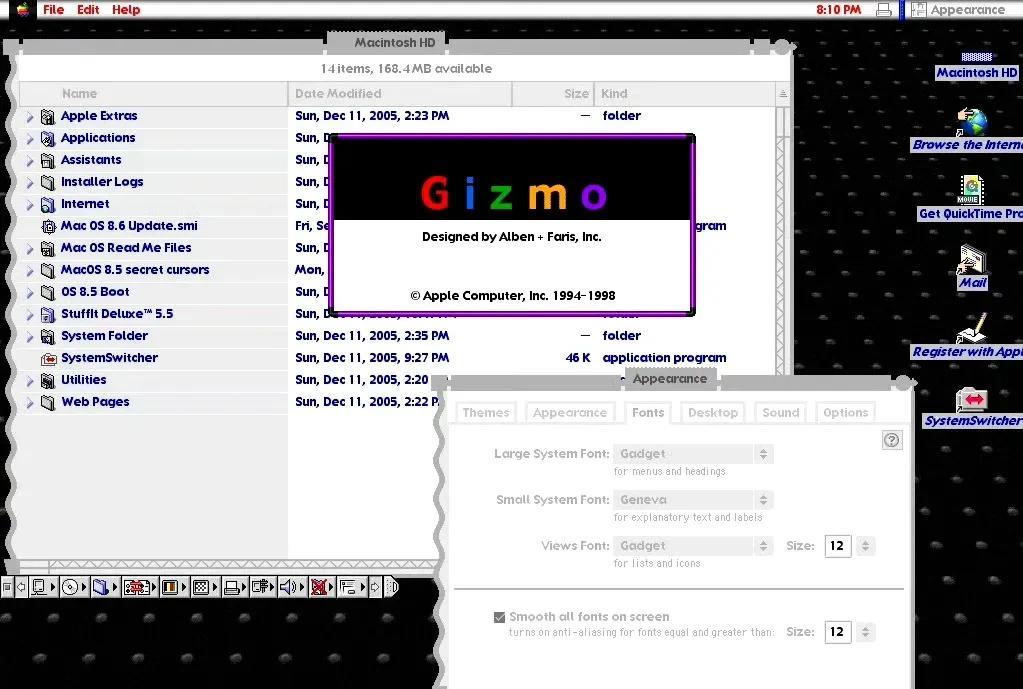
Task: Click the Views Font size stepper arrows
Action: tap(865, 545)
